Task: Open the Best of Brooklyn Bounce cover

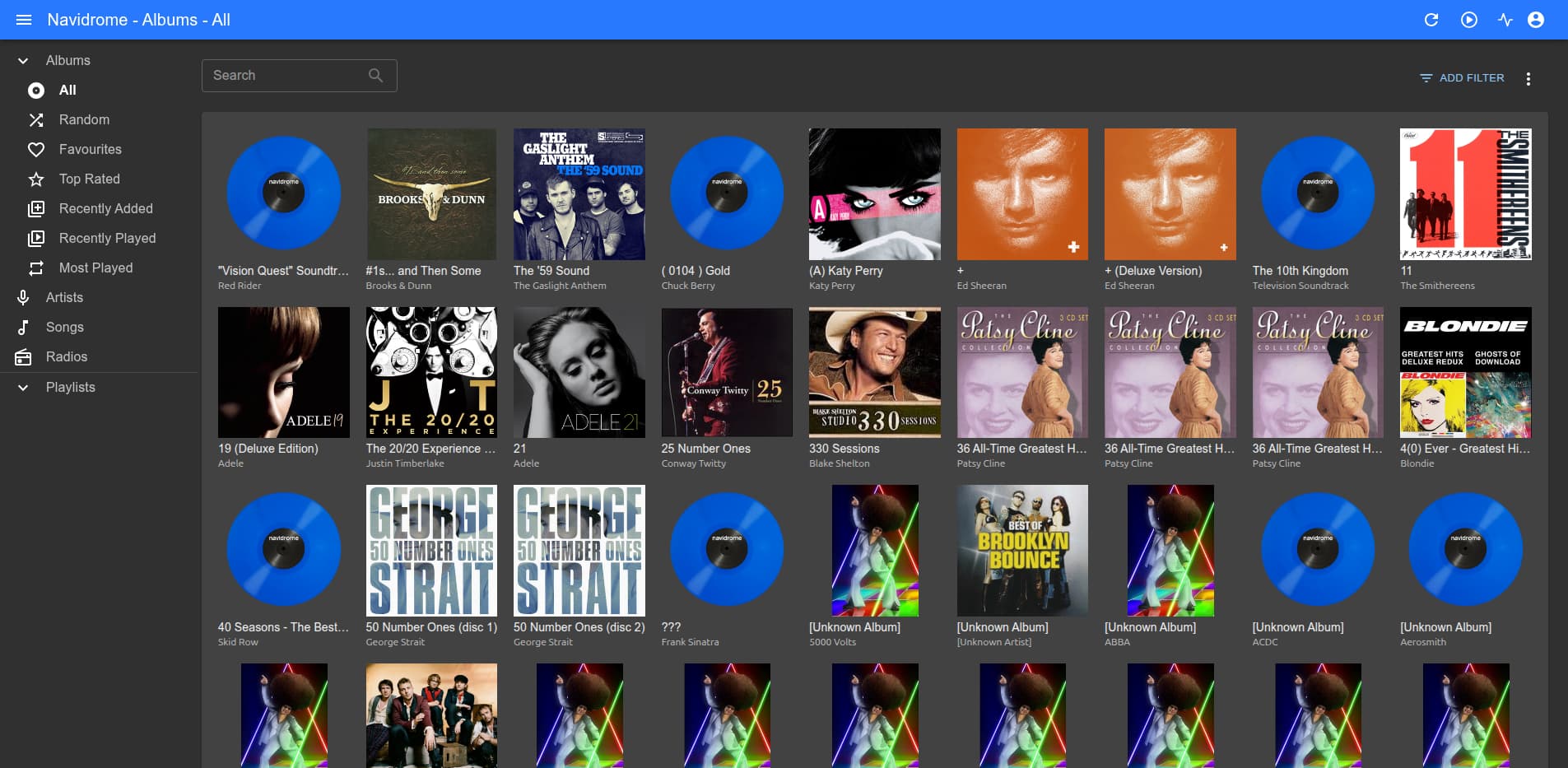Action: point(1022,551)
